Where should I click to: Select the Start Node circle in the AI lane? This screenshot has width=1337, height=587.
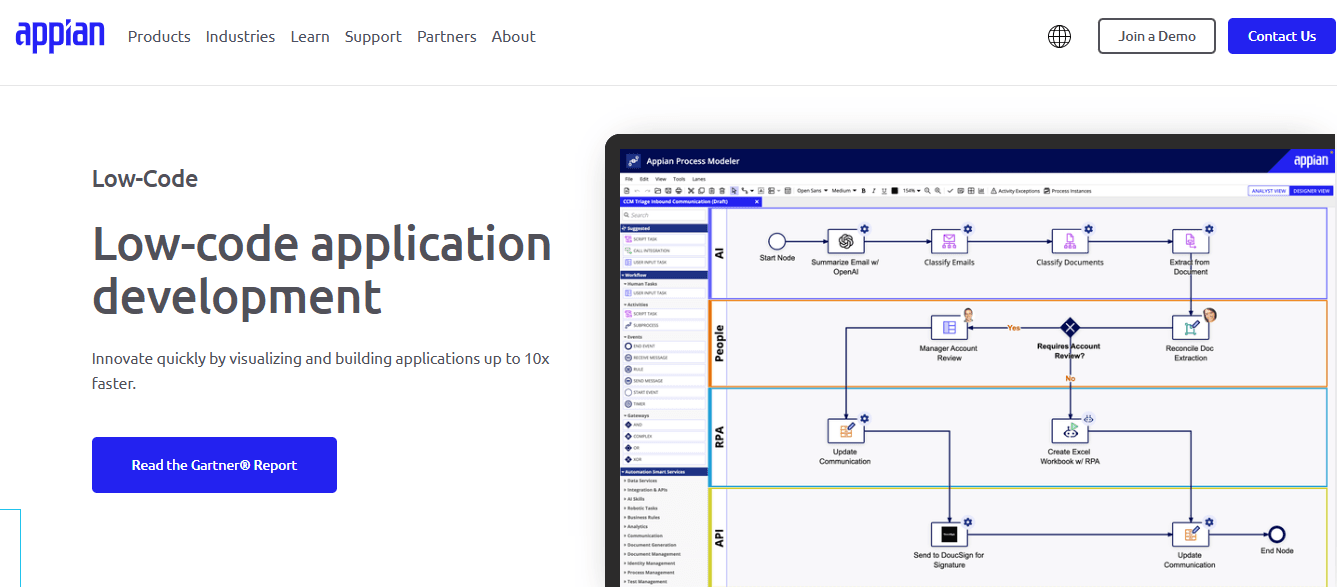click(777, 241)
